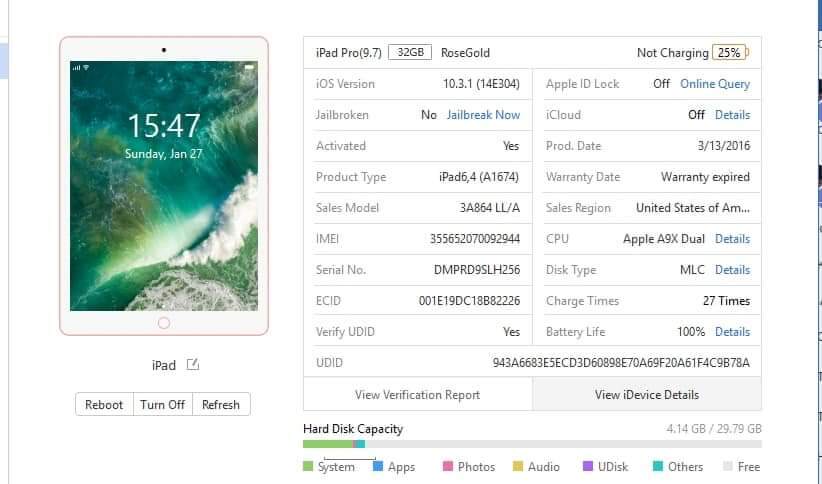Click the iPad lock screen preview image
The image size is (822, 484).
164,185
